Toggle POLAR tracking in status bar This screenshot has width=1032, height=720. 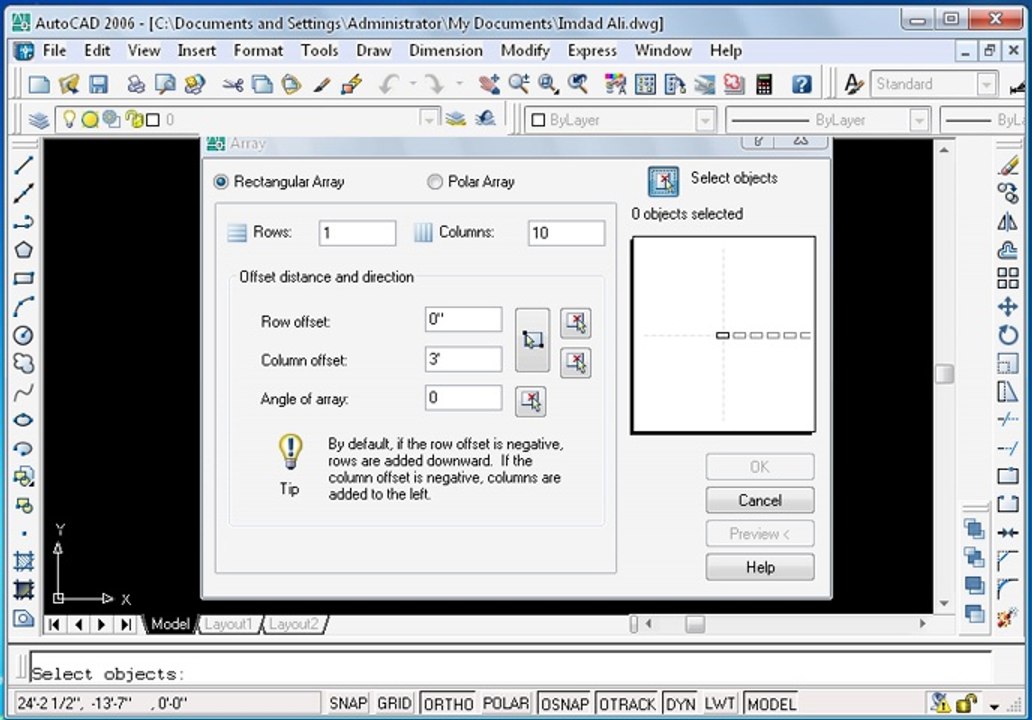click(505, 704)
